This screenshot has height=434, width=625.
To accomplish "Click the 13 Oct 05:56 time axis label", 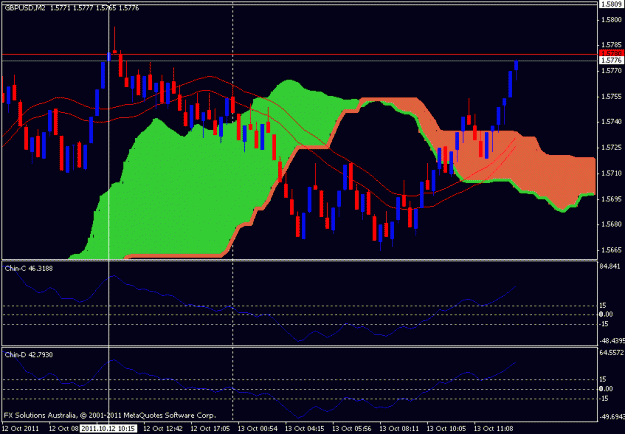I will pyautogui.click(x=352, y=429).
